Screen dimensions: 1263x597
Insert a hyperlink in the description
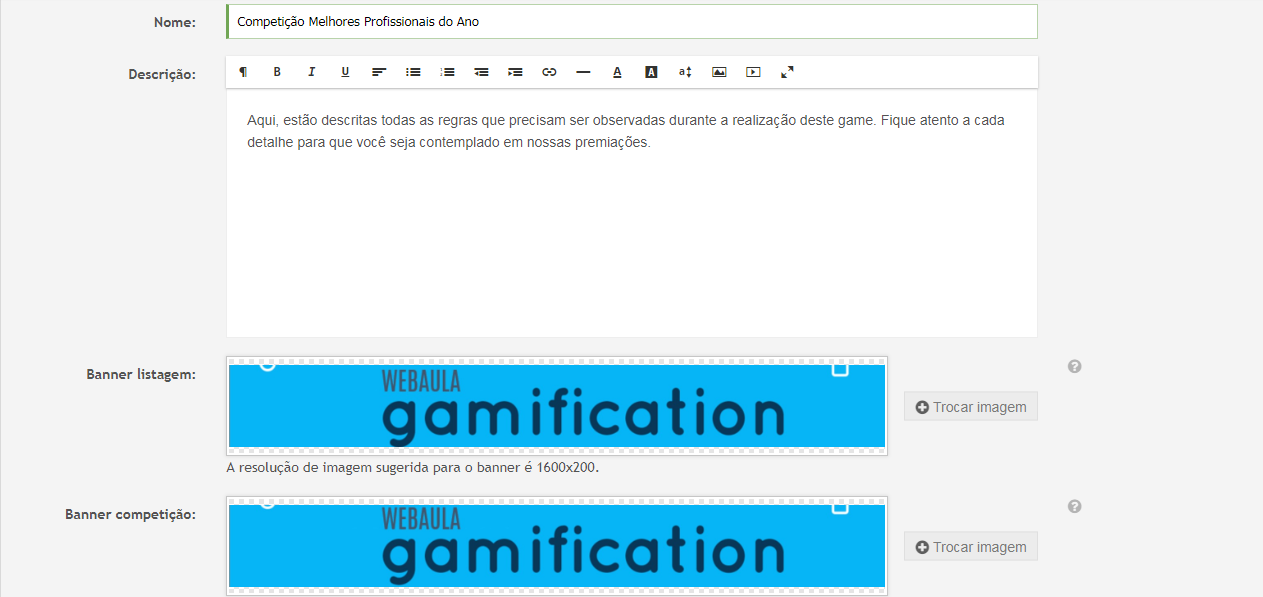pos(549,72)
